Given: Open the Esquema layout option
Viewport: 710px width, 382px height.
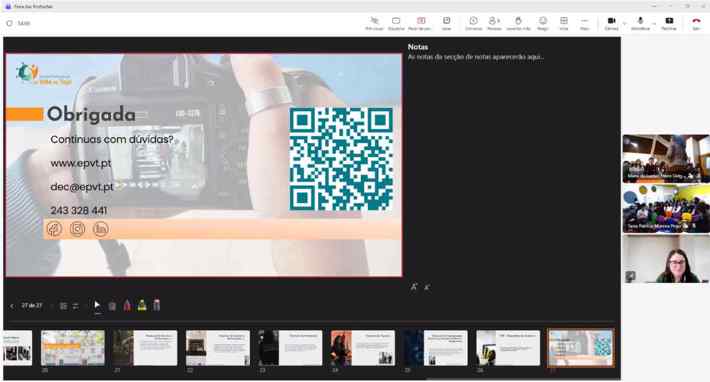Looking at the screenshot, I should point(396,23).
